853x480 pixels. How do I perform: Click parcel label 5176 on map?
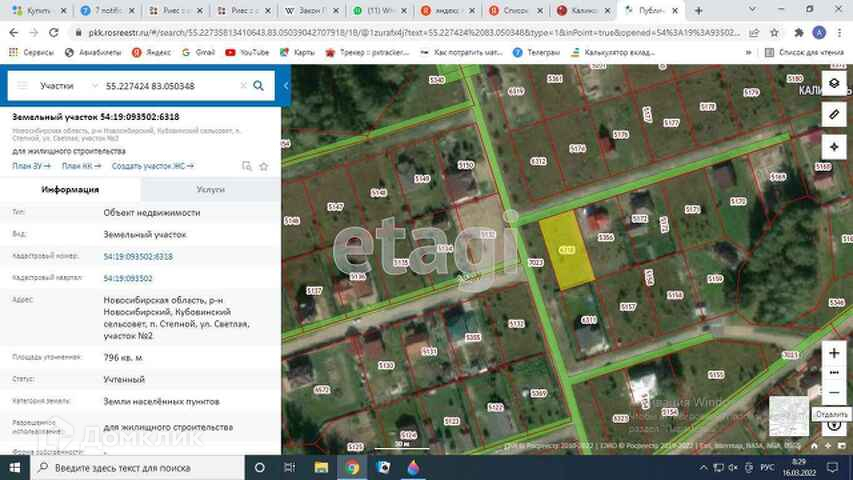coord(577,148)
